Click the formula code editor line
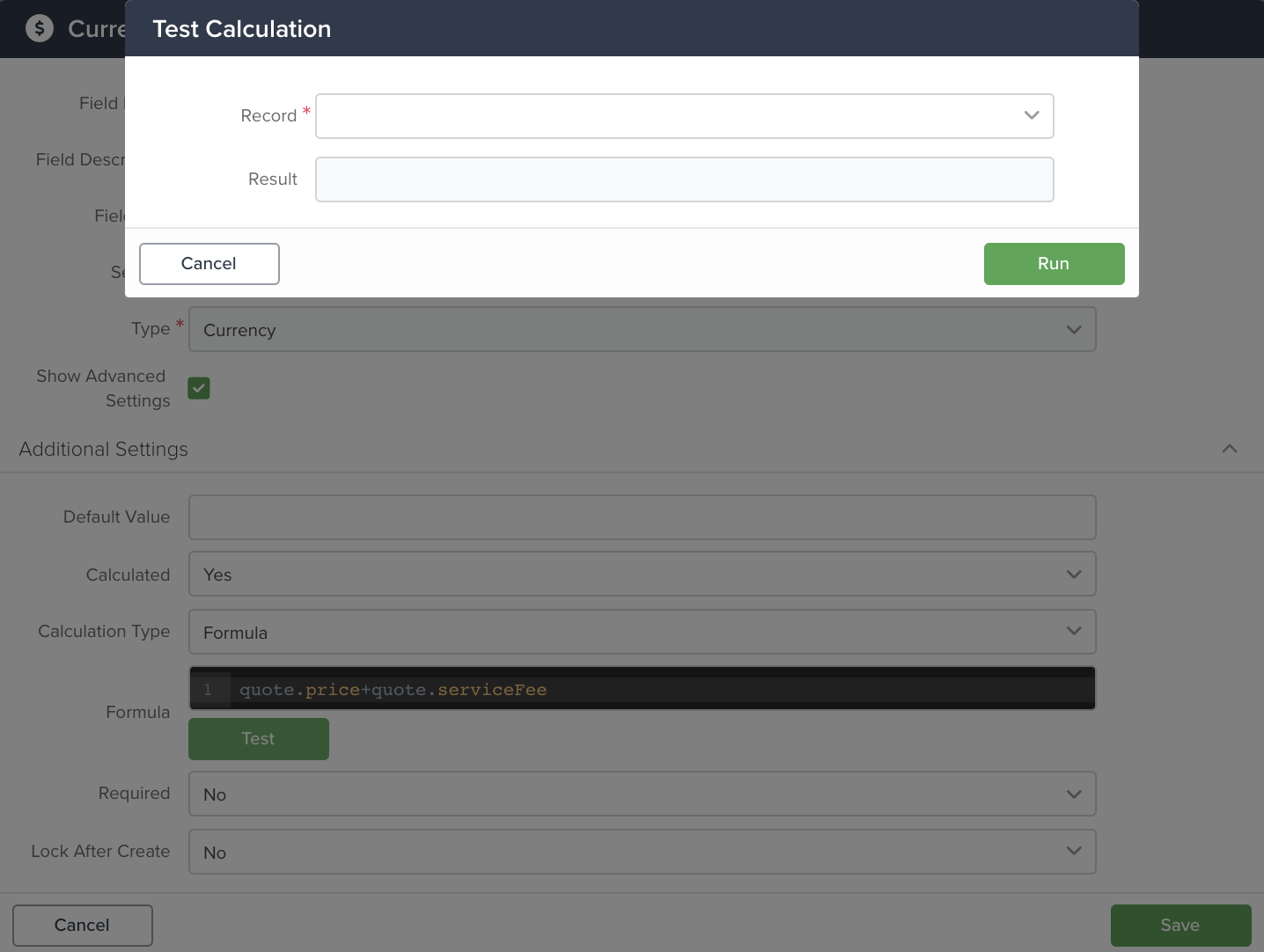 [x=643, y=689]
